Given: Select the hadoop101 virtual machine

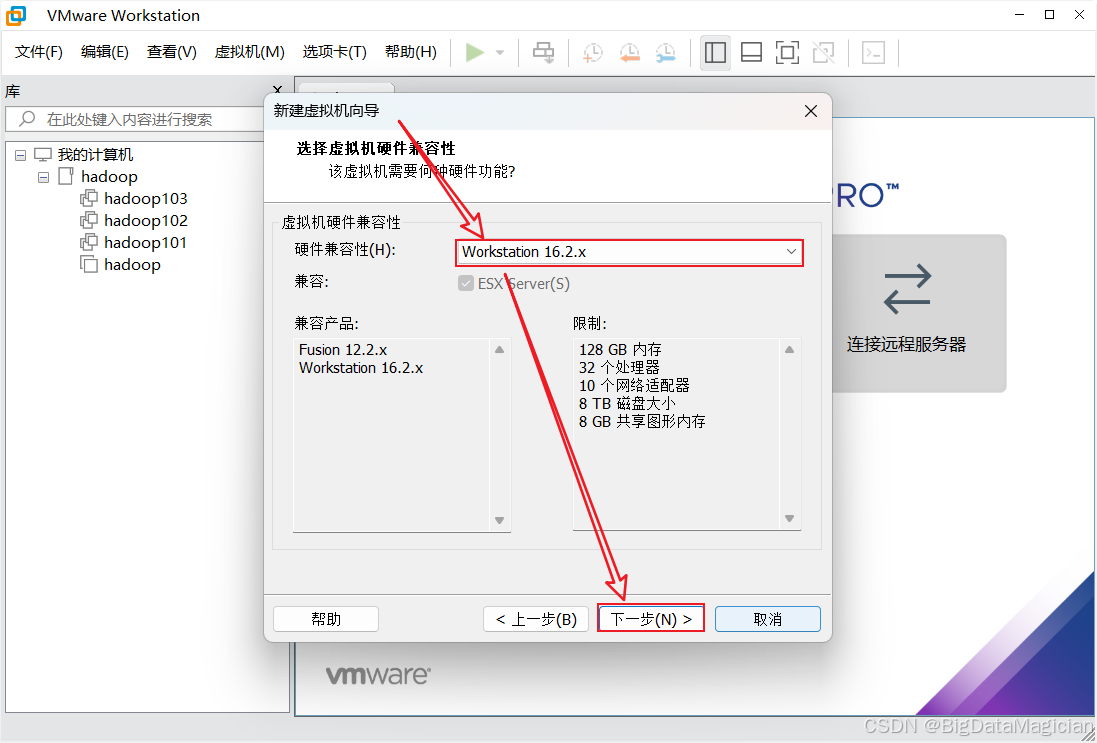Looking at the screenshot, I should click(146, 243).
